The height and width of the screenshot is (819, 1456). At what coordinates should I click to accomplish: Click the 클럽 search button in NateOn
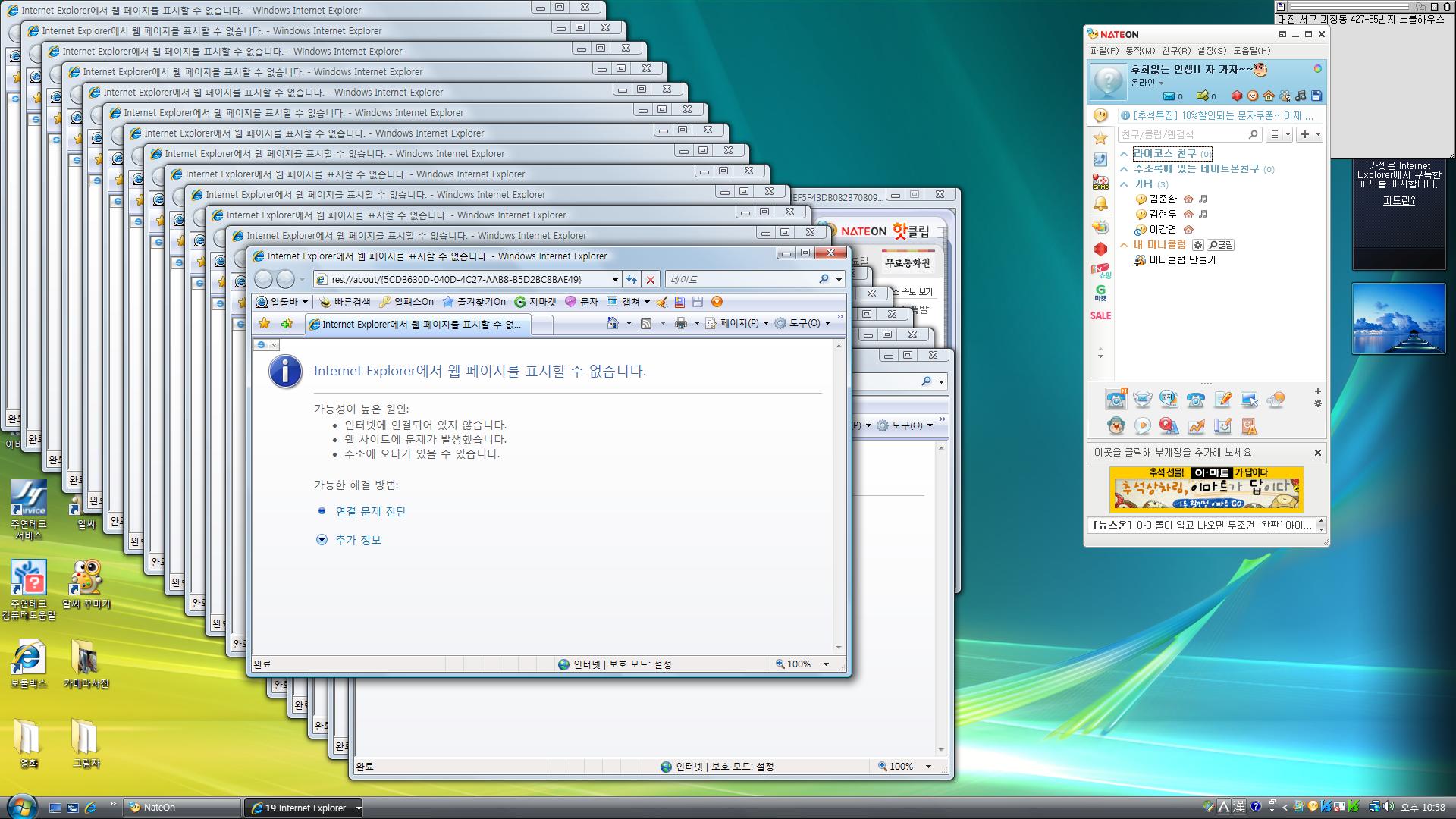1221,245
